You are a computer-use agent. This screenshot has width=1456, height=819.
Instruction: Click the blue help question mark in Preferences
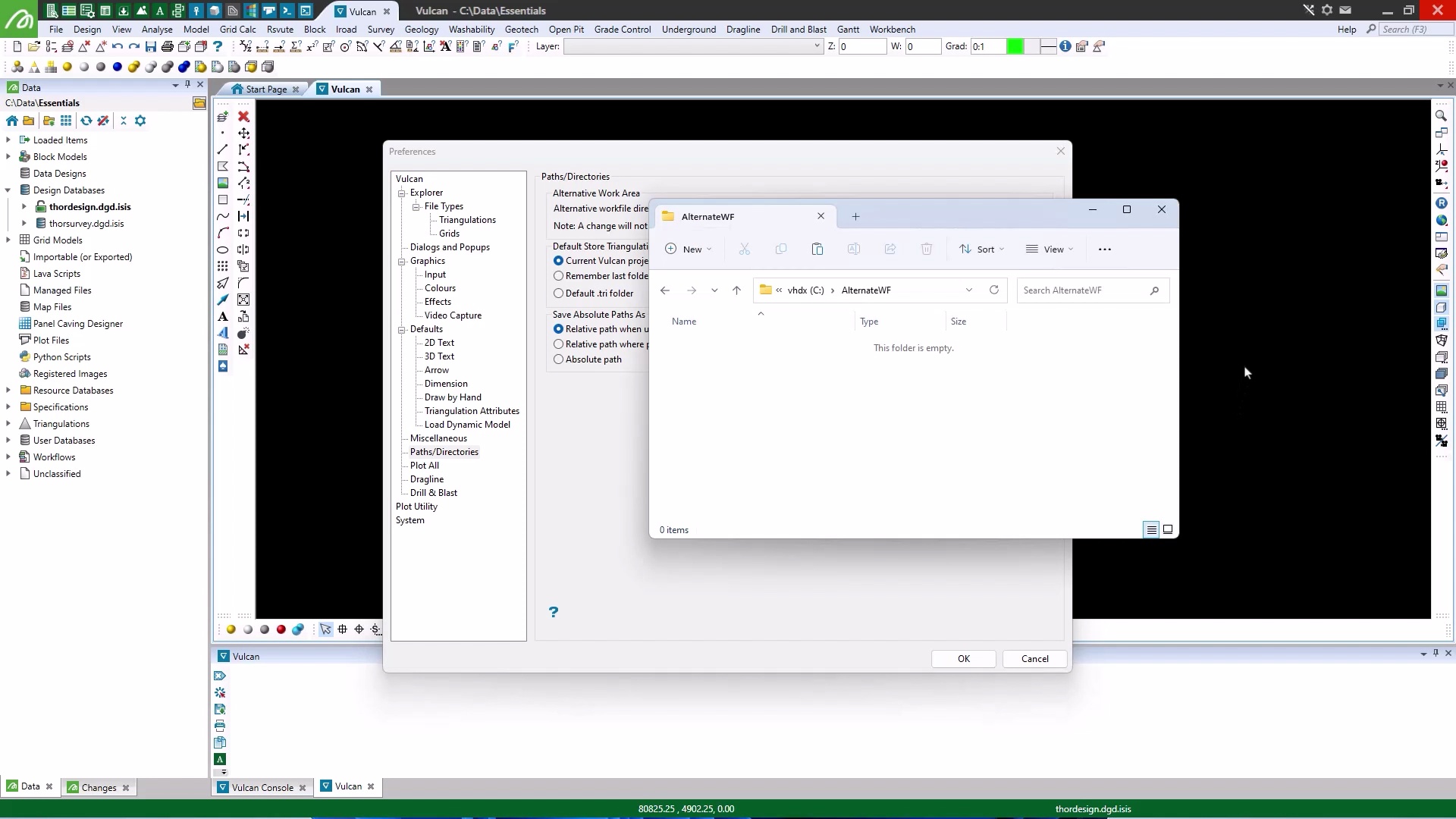point(554,612)
